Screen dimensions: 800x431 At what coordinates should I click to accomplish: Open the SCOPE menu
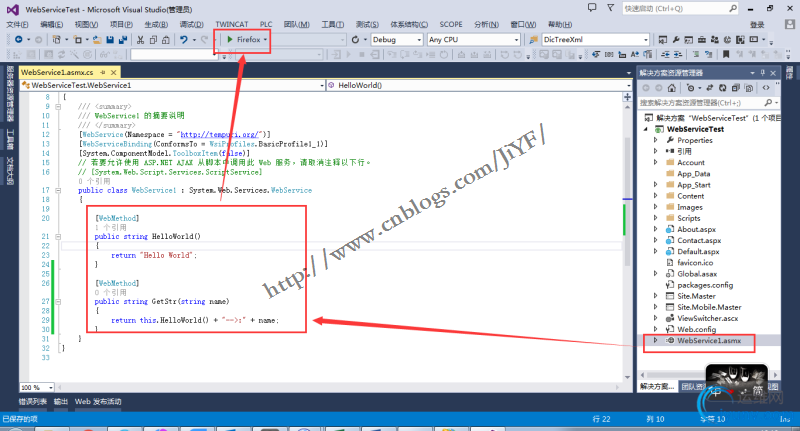(x=451, y=24)
